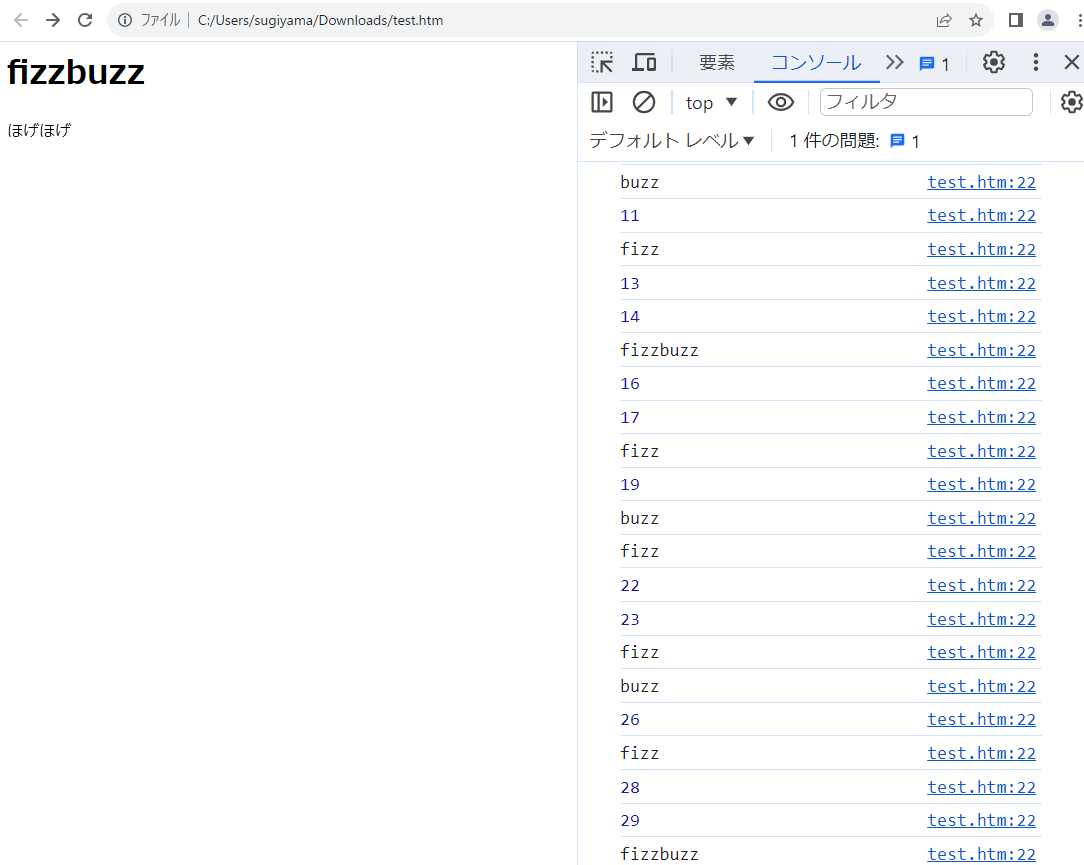This screenshot has height=865, width=1084.
Task: Bookmark this page with star icon
Action: pyautogui.click(x=976, y=20)
